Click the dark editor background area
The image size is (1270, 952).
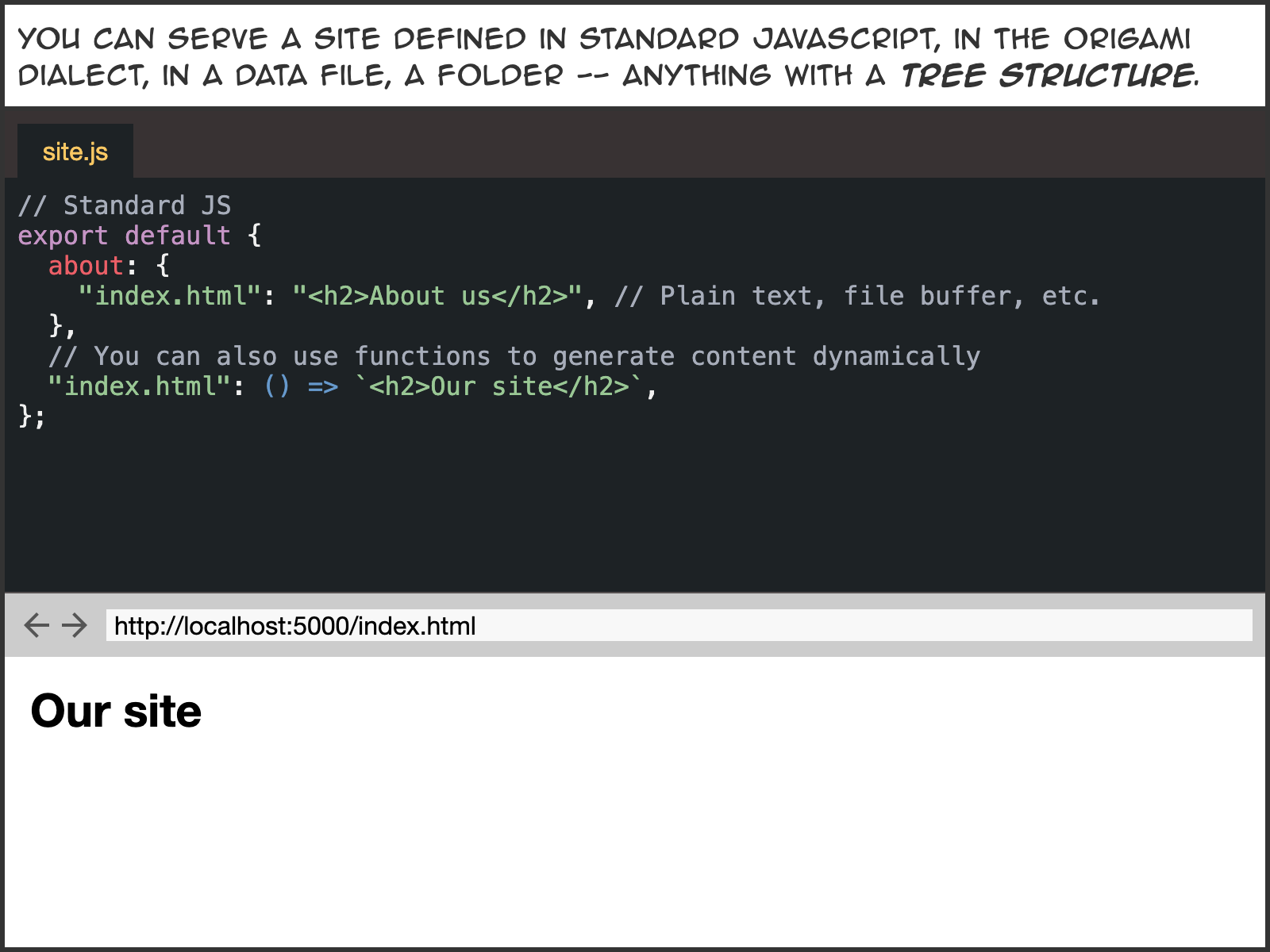635,508
